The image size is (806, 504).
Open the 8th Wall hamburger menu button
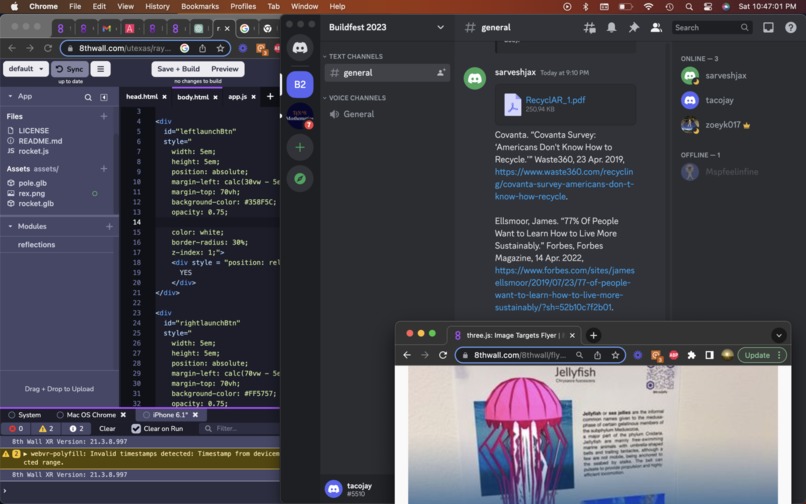(x=101, y=69)
